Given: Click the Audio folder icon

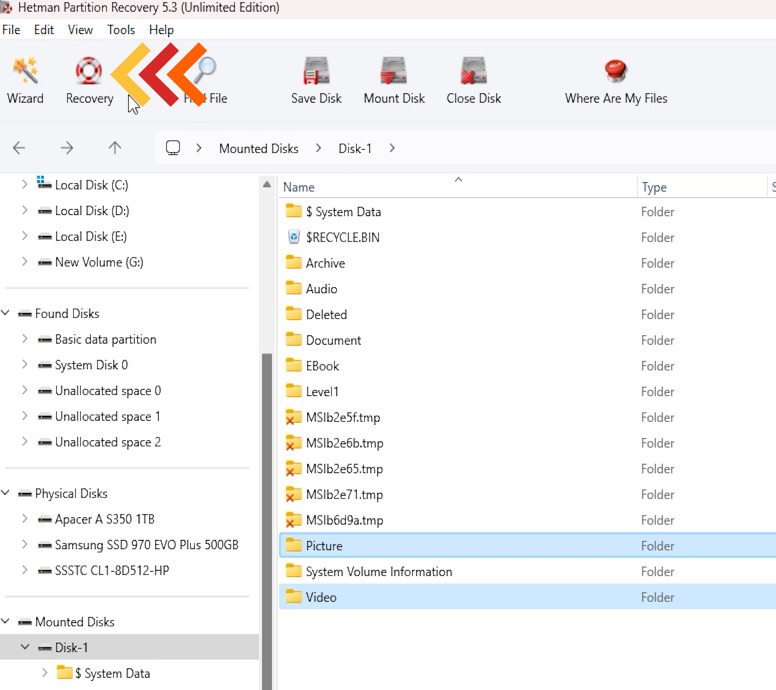Looking at the screenshot, I should [293, 289].
